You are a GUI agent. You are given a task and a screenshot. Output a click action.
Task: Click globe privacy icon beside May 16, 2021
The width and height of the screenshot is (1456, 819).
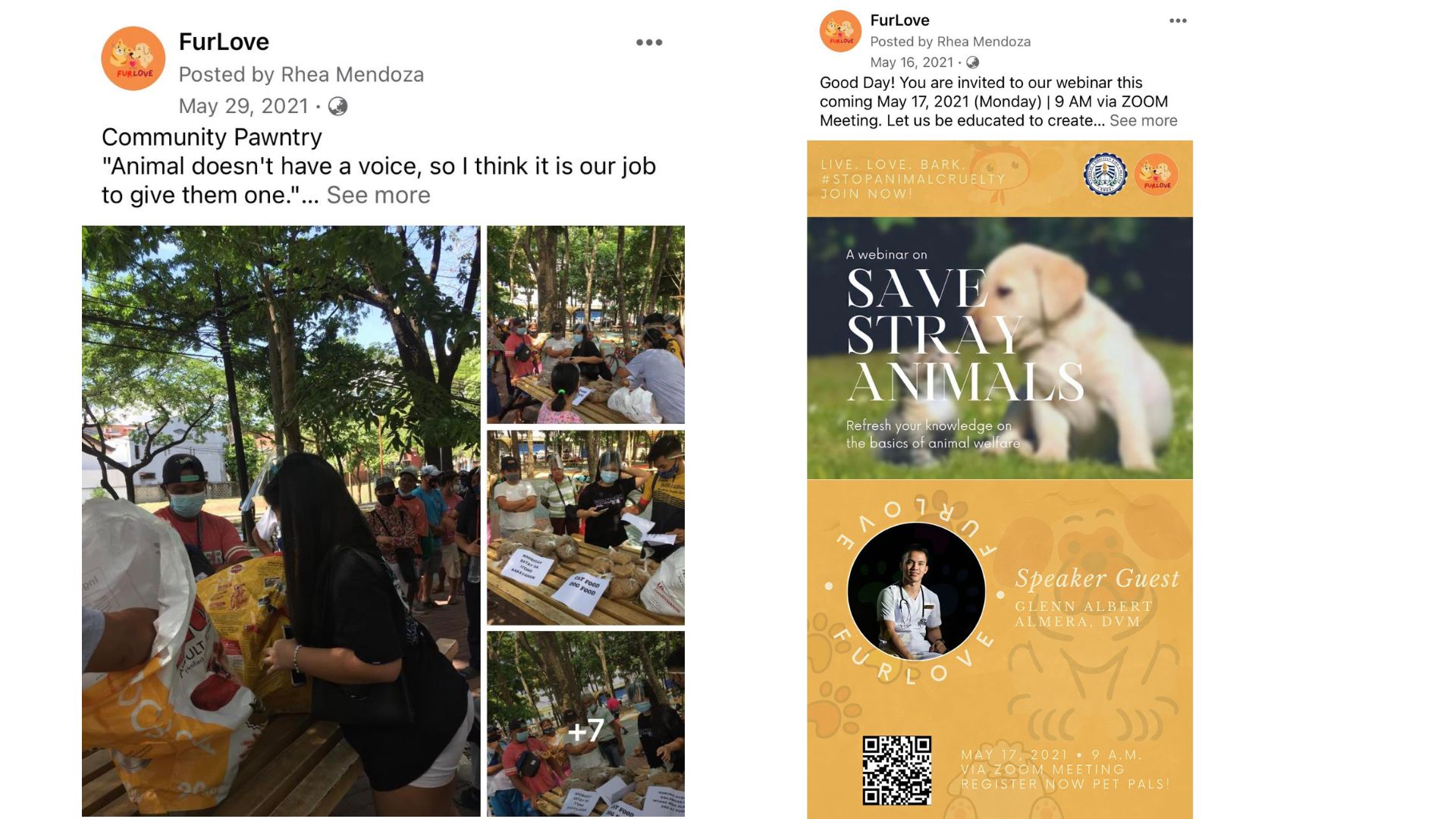[x=973, y=62]
